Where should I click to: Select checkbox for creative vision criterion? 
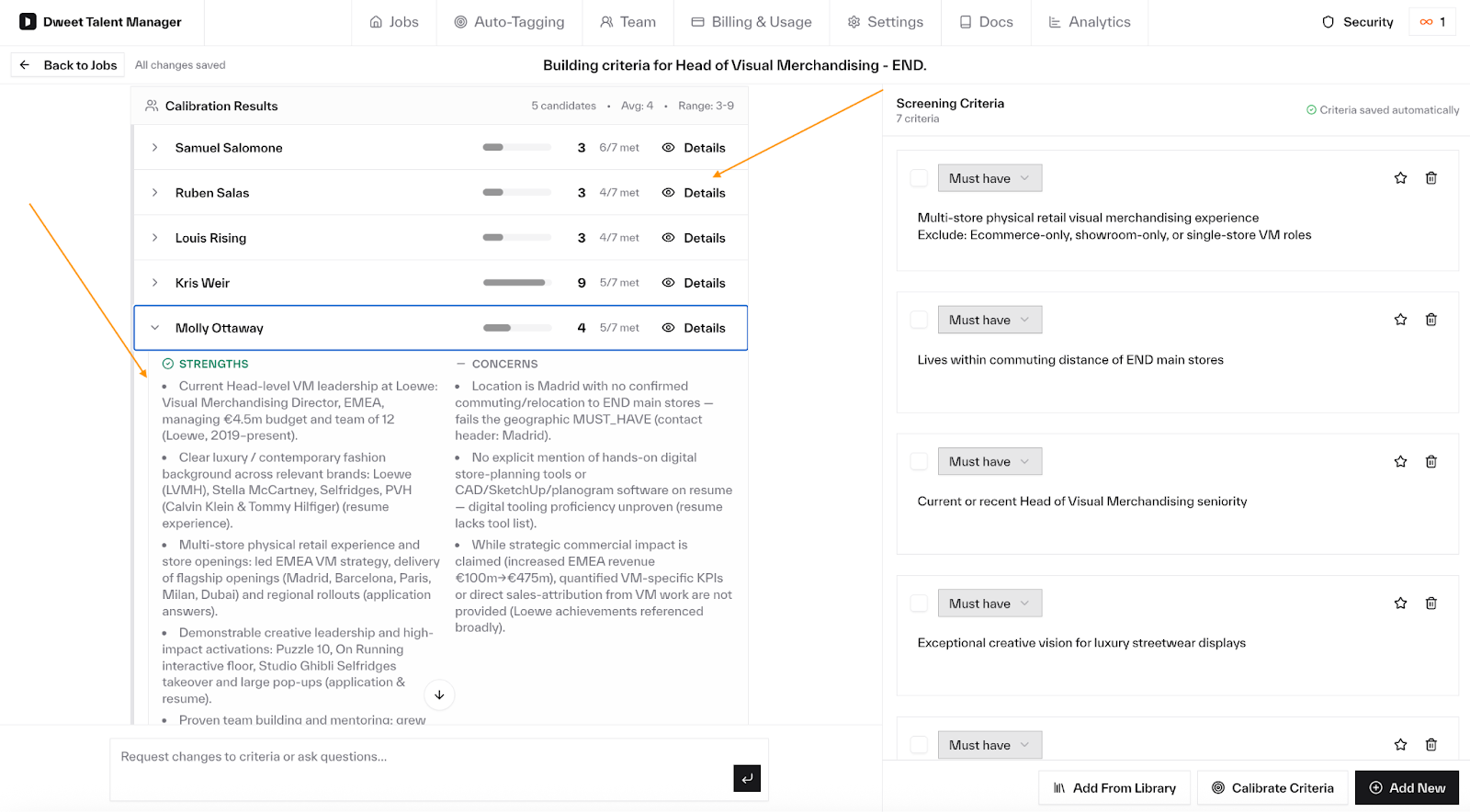(919, 603)
